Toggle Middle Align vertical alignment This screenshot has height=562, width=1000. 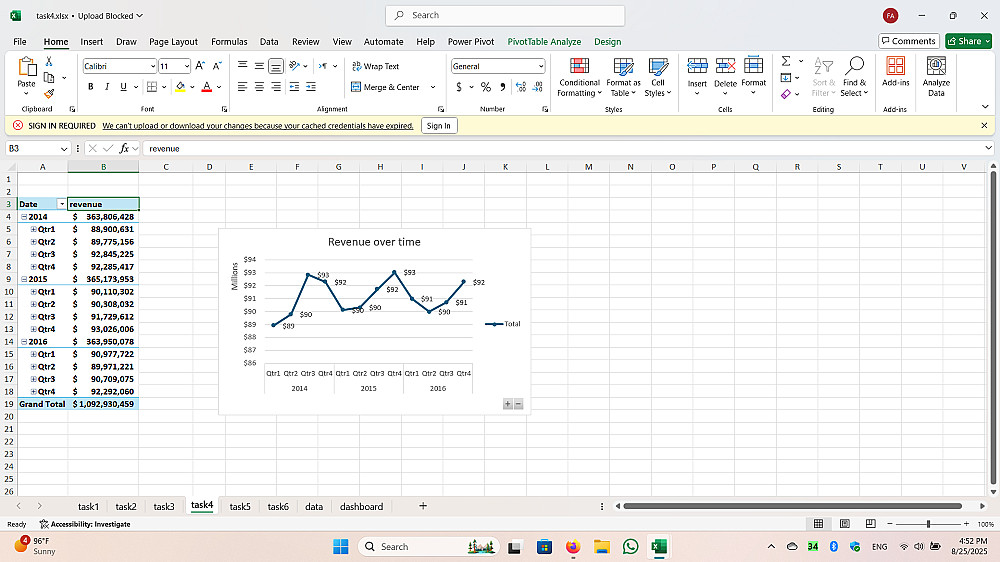(259, 66)
